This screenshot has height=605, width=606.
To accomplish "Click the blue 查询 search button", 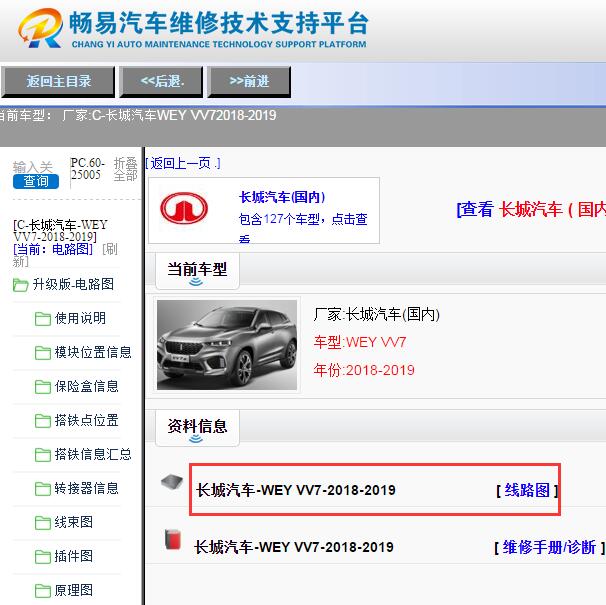I will [36, 181].
